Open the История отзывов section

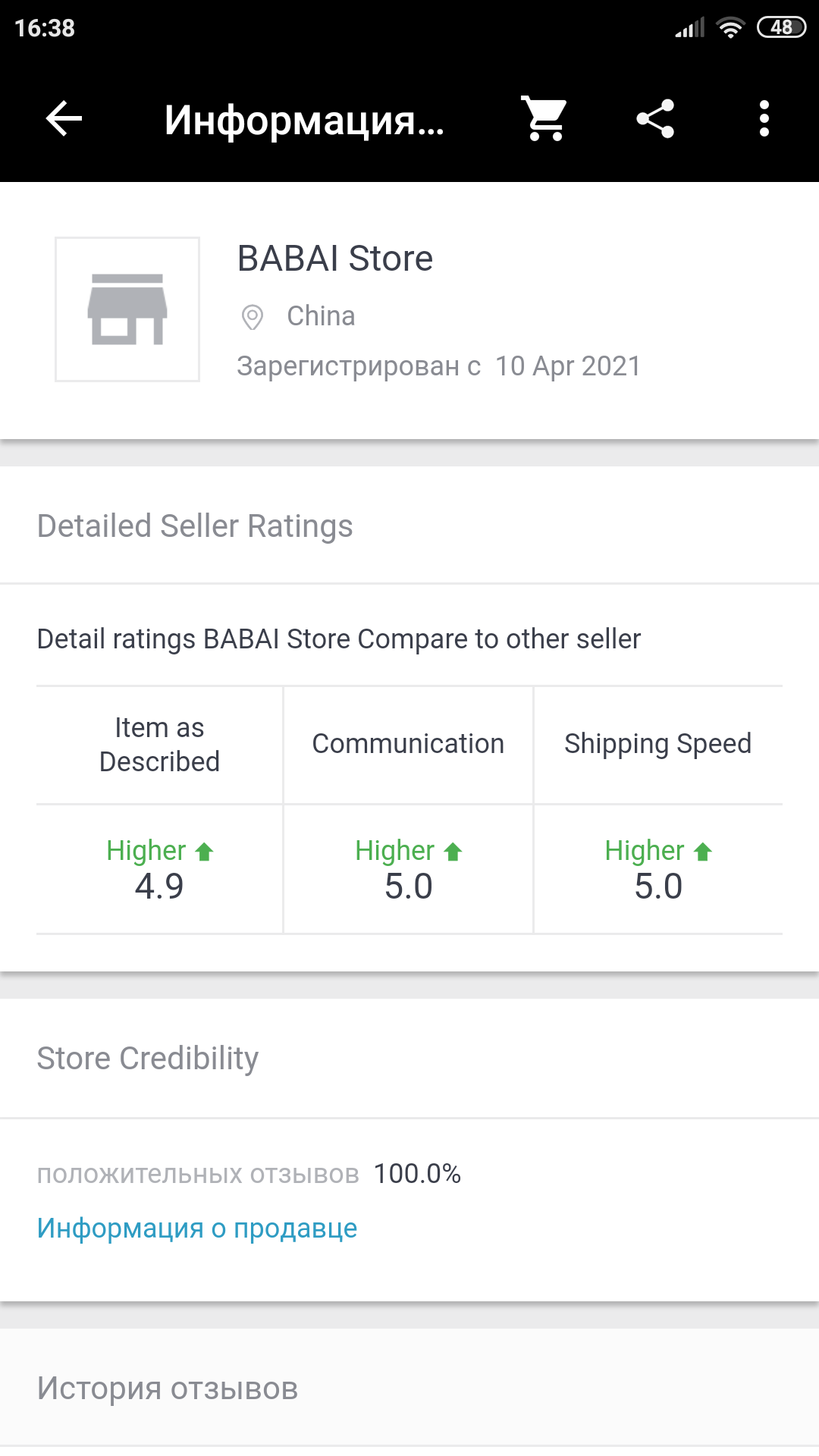(168, 1389)
